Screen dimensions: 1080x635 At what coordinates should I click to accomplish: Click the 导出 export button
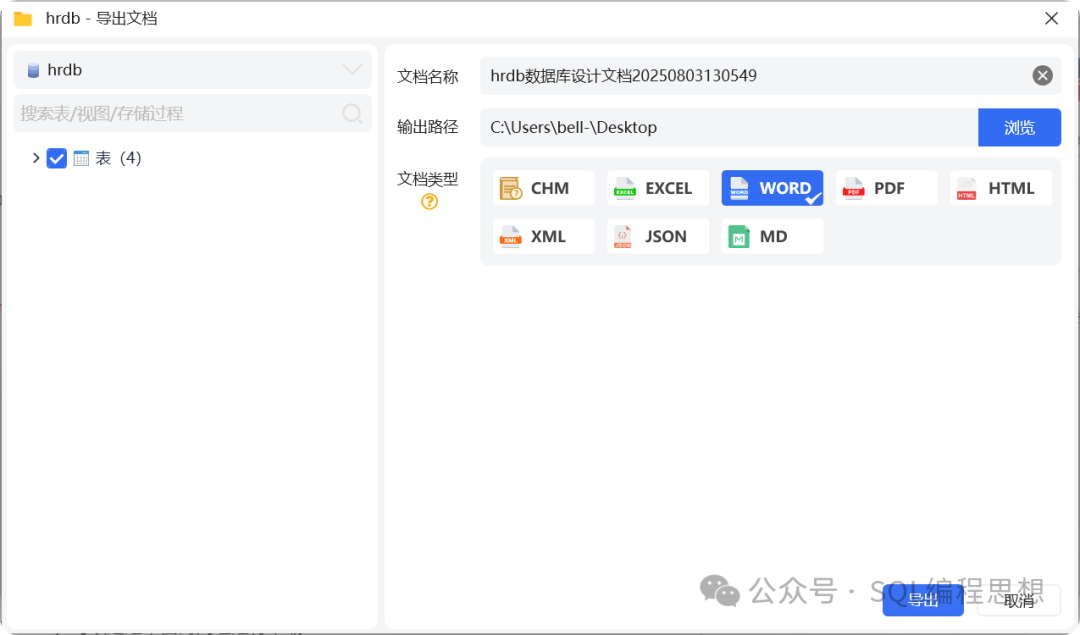pyautogui.click(x=922, y=600)
